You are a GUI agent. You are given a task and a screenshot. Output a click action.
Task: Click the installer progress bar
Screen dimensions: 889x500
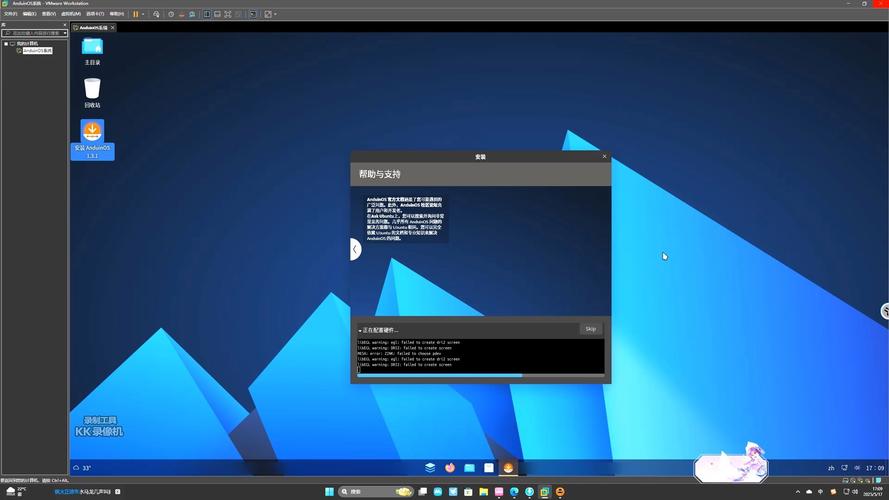coord(481,375)
